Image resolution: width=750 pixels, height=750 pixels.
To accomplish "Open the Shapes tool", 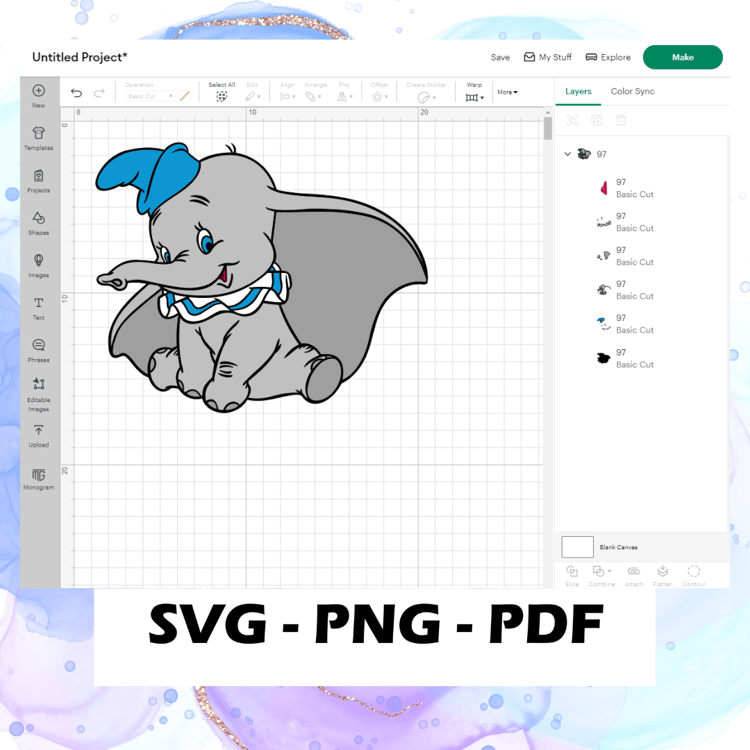I will (39, 223).
